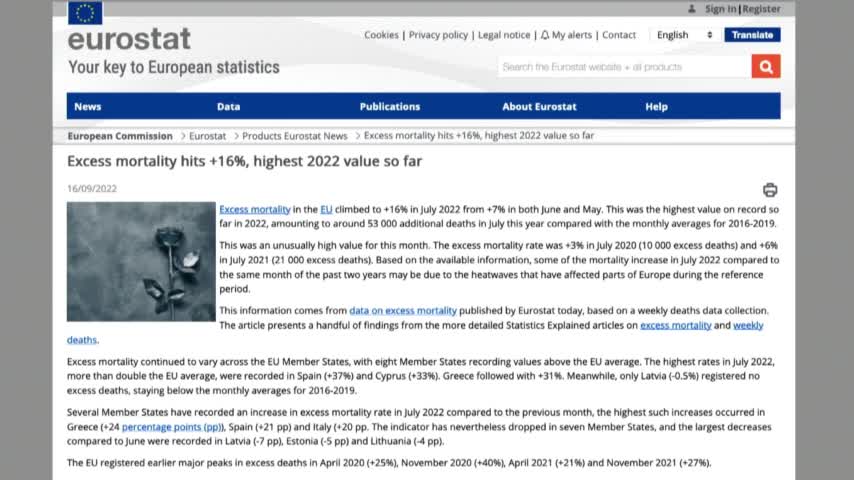Click the last breadcrumb, Excess mortality hits +16%

point(479,136)
